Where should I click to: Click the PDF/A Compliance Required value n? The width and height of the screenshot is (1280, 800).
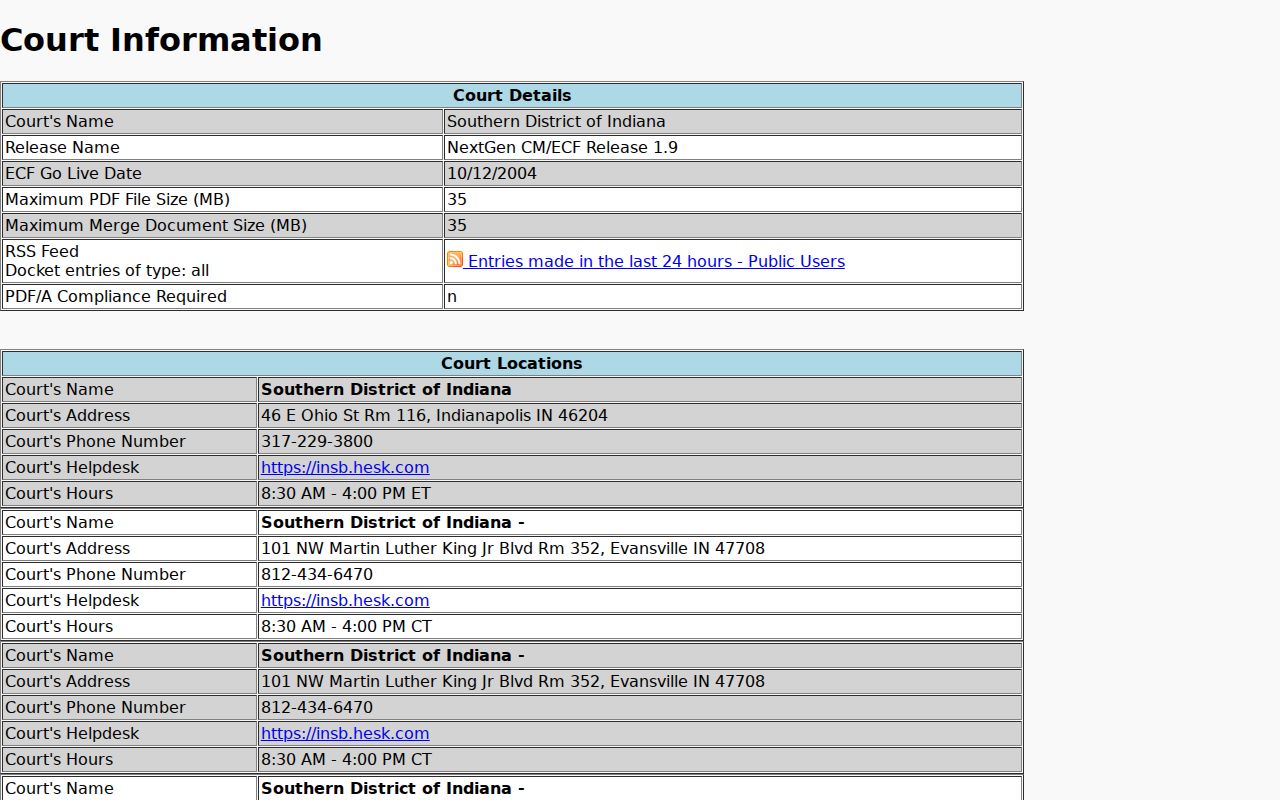click(452, 297)
